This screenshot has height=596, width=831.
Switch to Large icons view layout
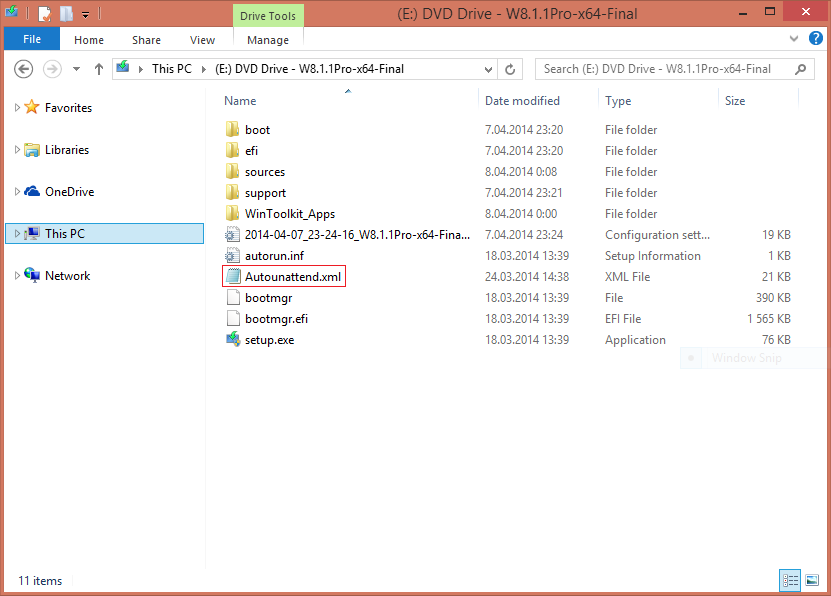click(812, 580)
